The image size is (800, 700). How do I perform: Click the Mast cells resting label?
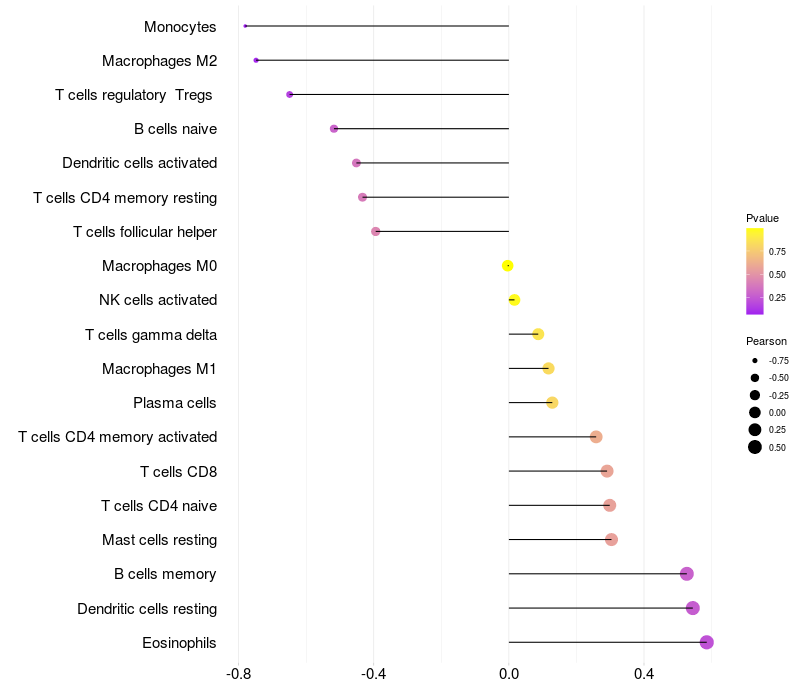159,540
